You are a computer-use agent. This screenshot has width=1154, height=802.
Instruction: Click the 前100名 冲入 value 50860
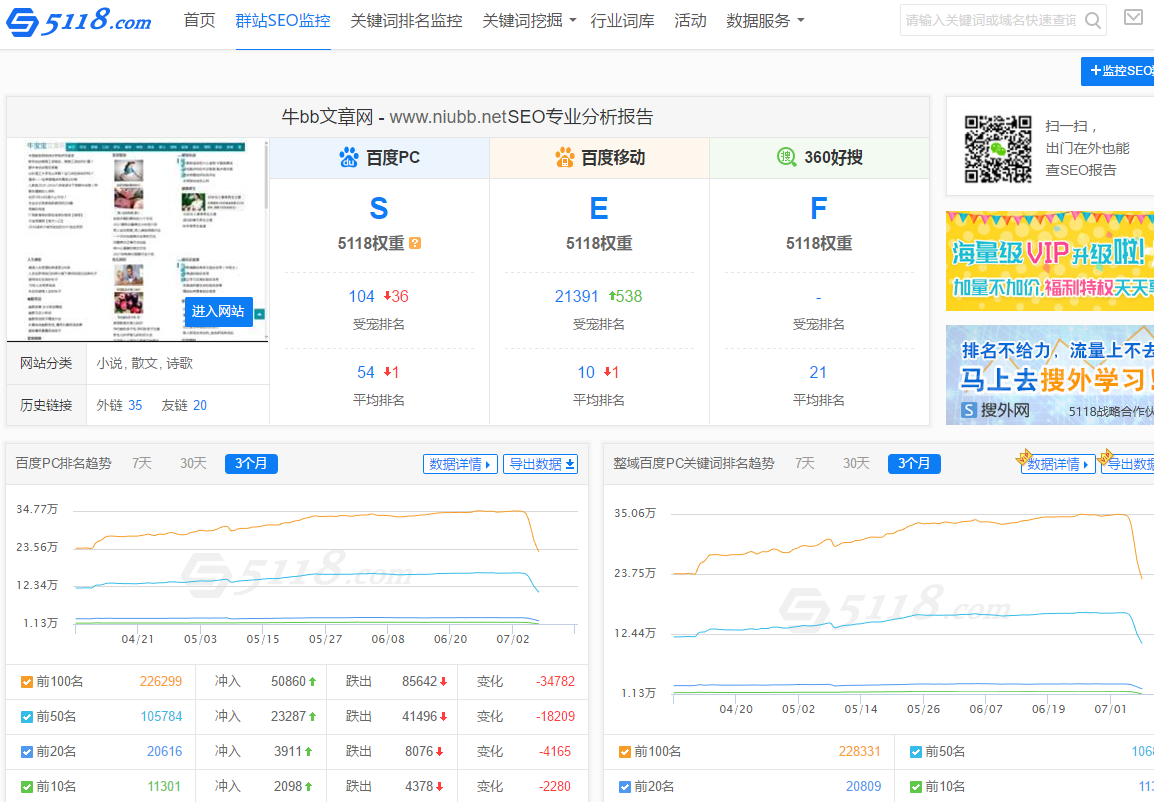[x=288, y=682]
